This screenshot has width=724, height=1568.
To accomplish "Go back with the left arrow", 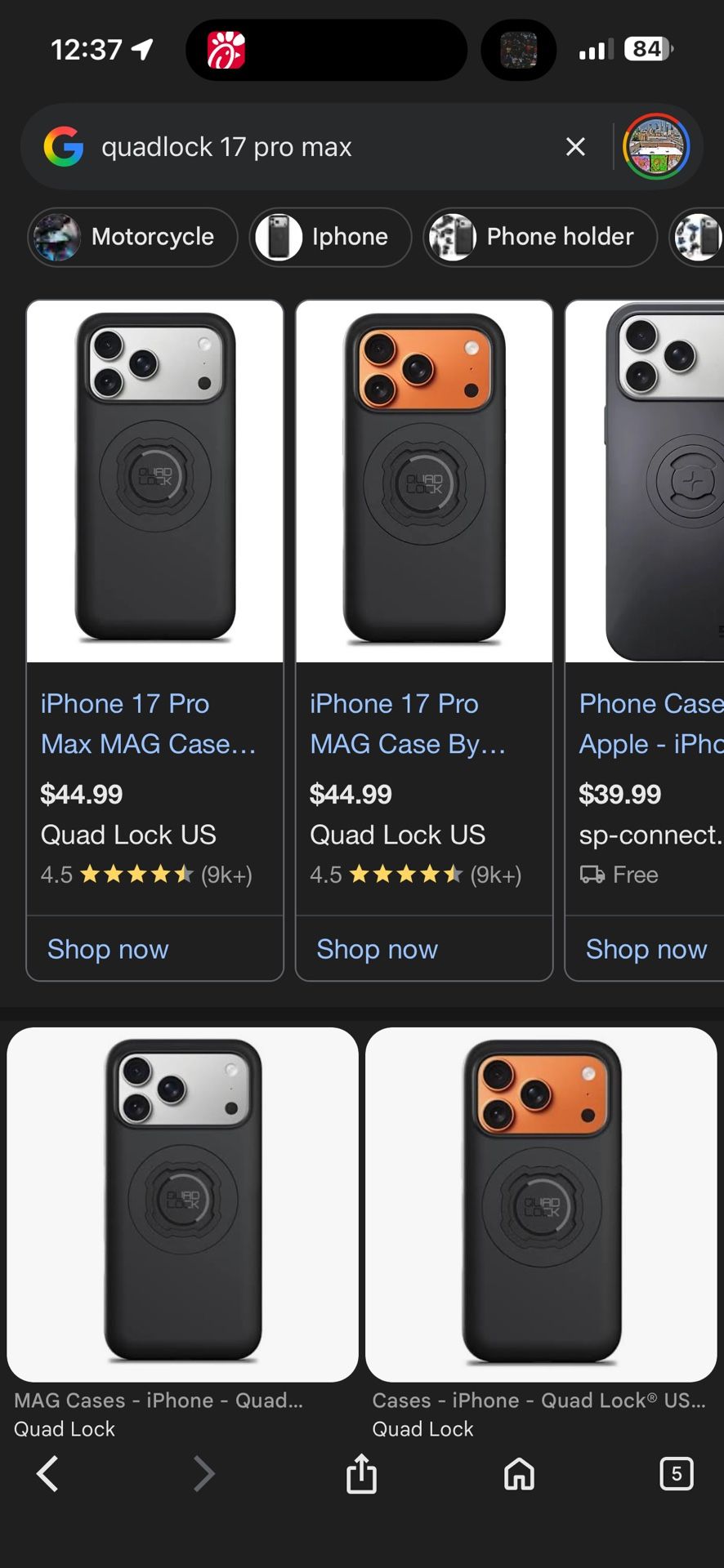I will (x=47, y=1474).
